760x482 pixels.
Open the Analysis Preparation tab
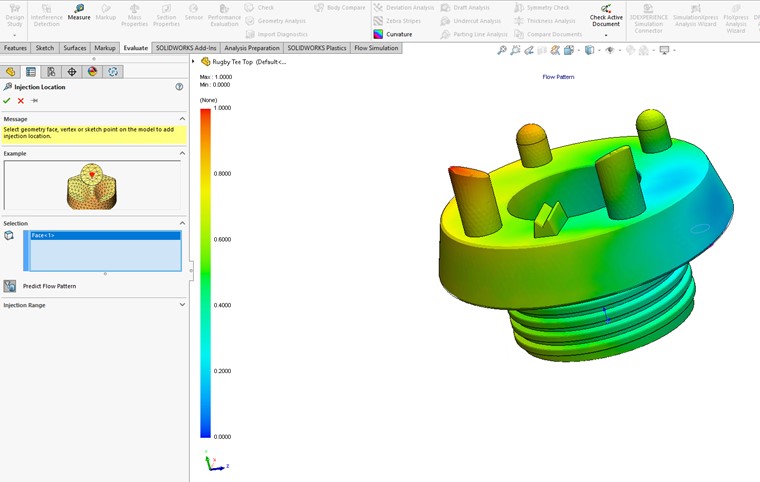(x=252, y=48)
